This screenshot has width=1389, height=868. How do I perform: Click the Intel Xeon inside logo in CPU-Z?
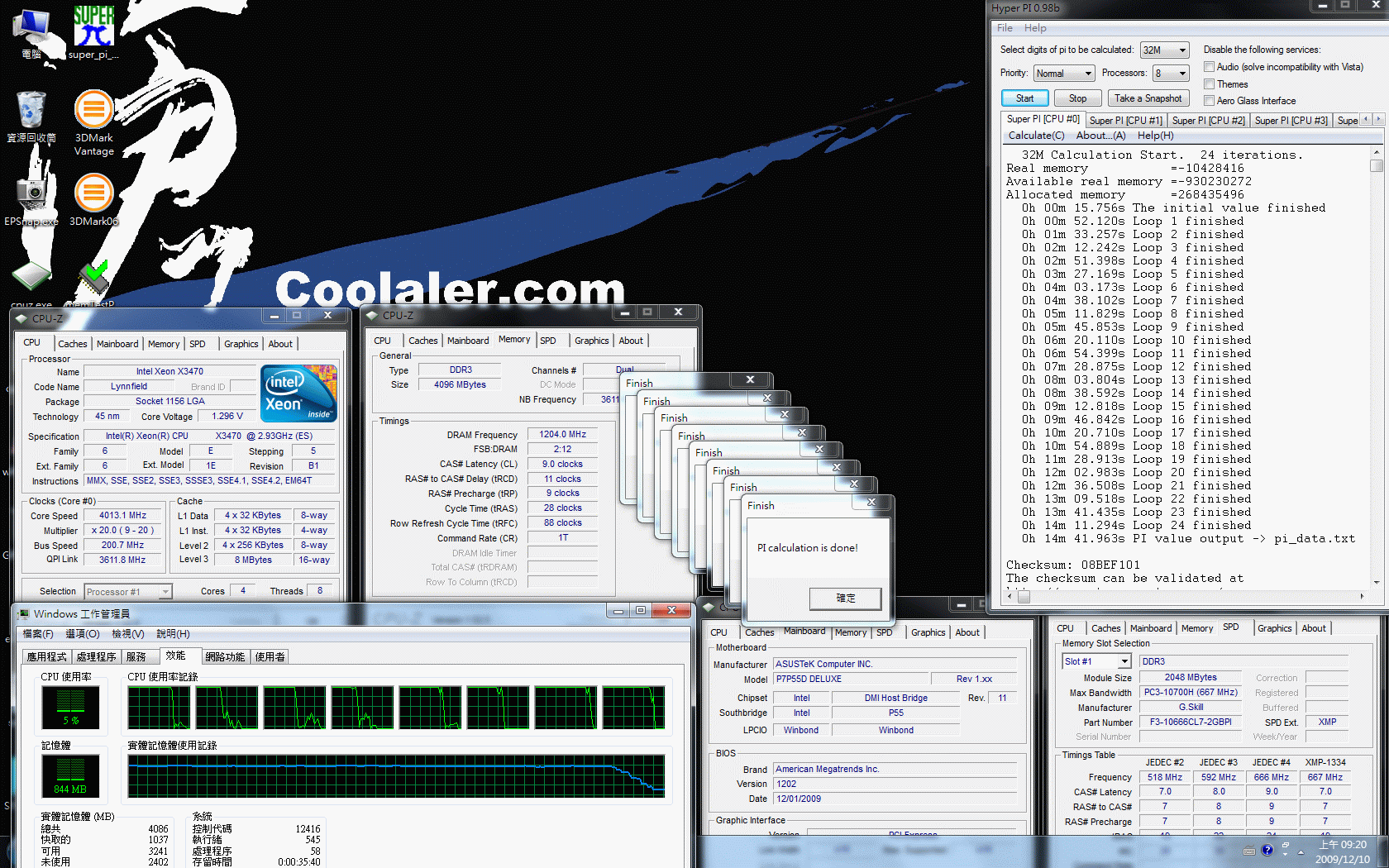click(x=298, y=393)
